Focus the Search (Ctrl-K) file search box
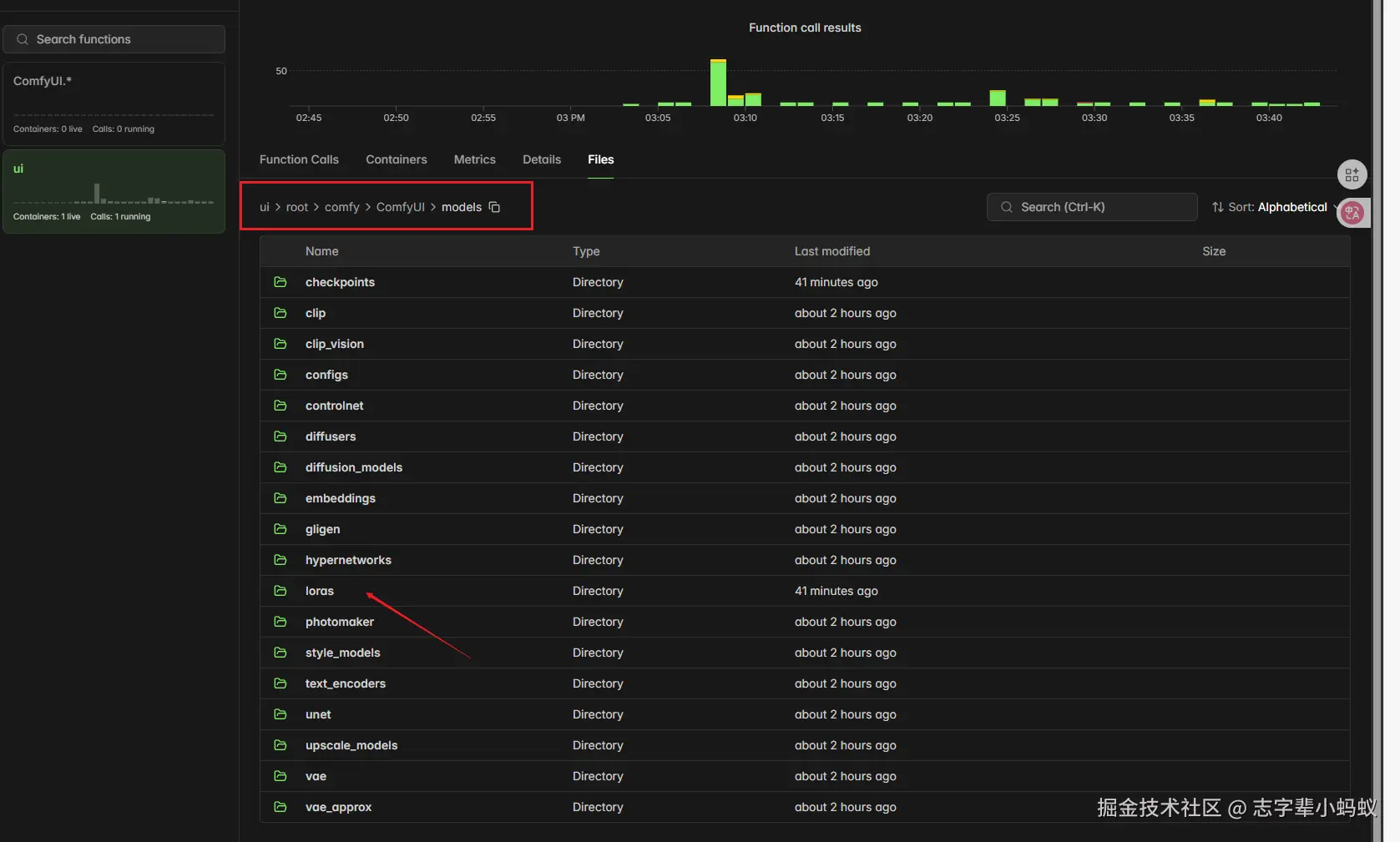1400x842 pixels. [1092, 207]
